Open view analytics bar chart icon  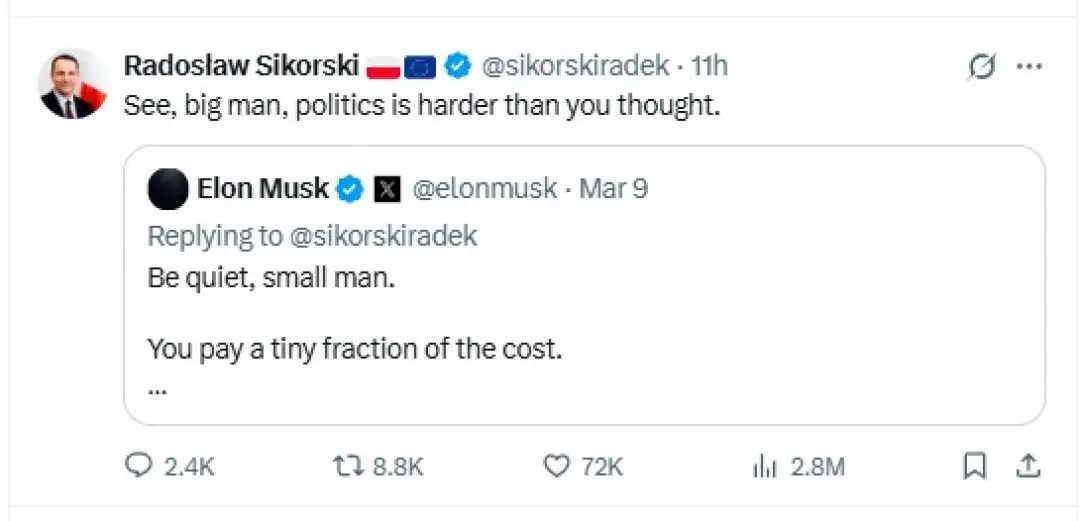[x=765, y=465]
